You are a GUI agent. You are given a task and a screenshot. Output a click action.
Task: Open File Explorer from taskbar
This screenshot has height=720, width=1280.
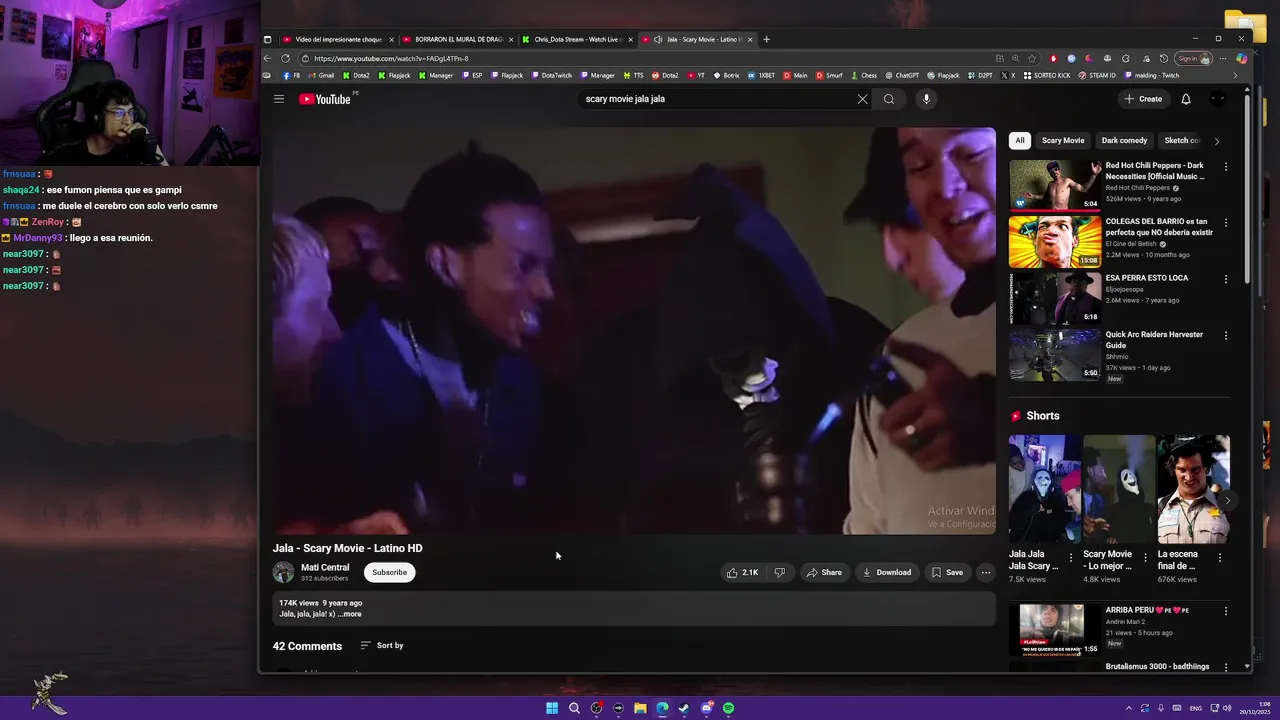640,708
